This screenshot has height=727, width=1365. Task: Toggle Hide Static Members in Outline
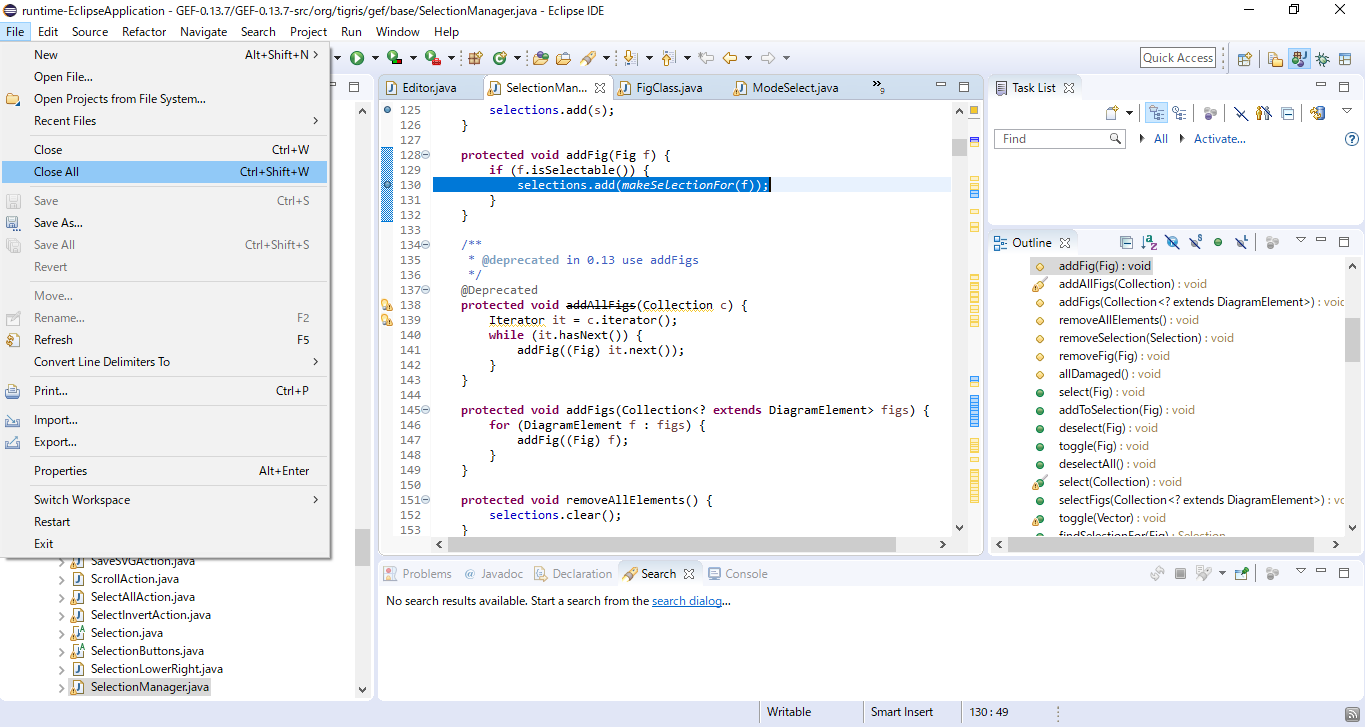1195,242
